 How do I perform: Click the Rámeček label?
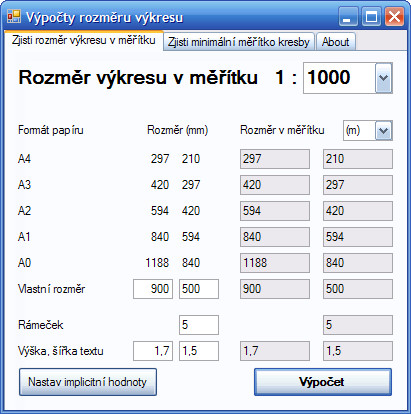click(41, 325)
